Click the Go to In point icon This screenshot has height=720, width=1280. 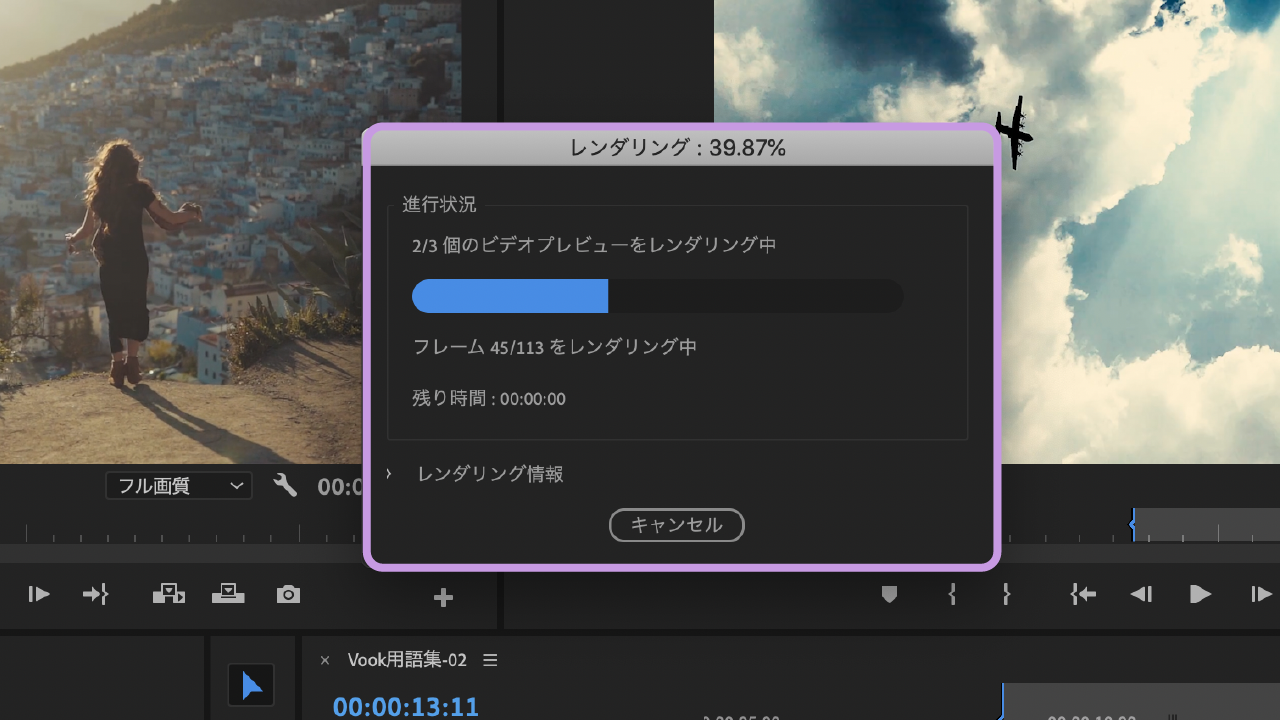(x=1083, y=594)
